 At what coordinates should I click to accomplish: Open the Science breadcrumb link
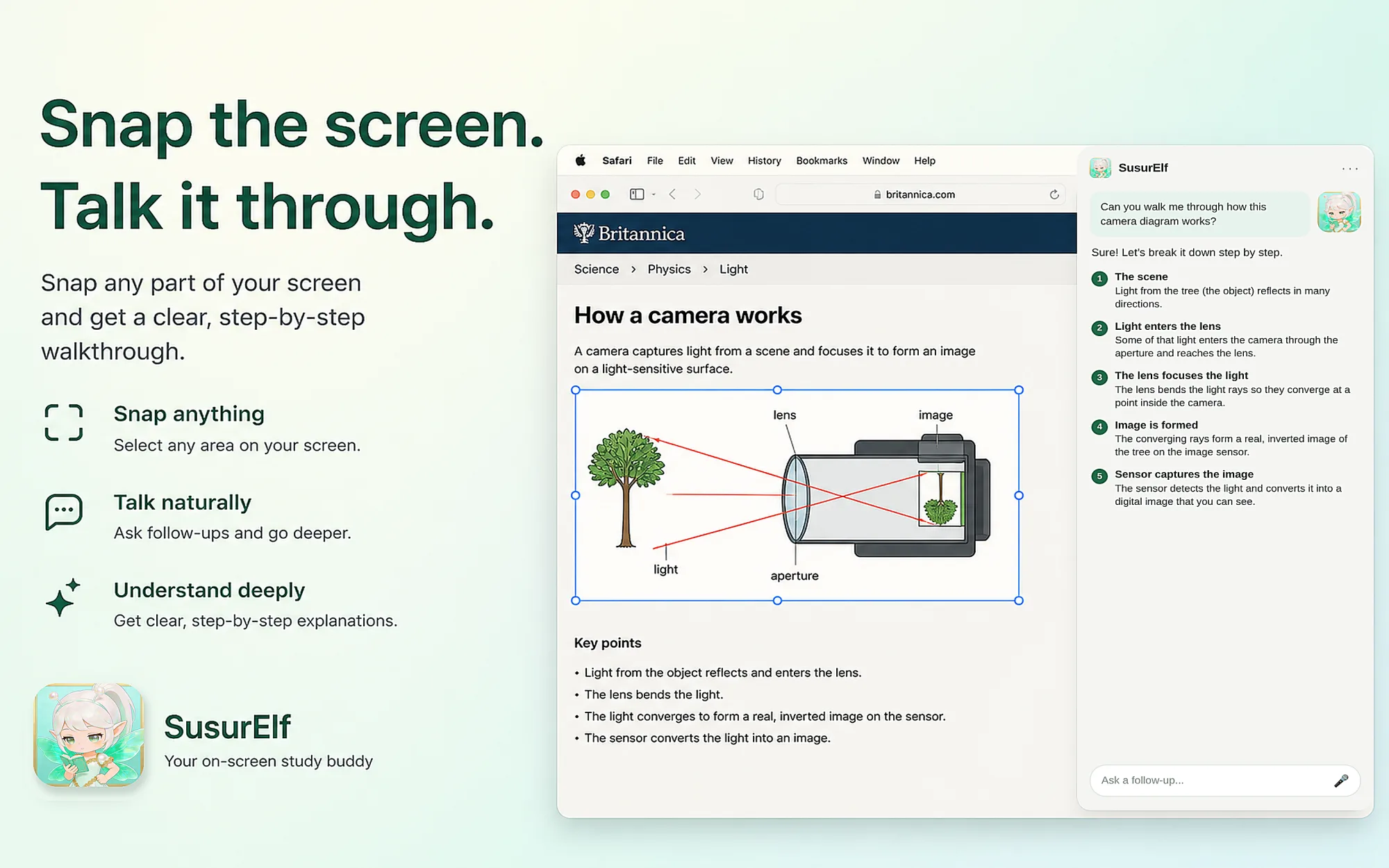coord(597,269)
